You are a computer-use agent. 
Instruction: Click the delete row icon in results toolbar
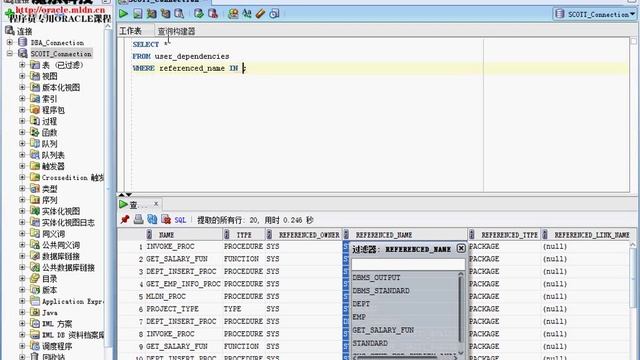click(166, 220)
